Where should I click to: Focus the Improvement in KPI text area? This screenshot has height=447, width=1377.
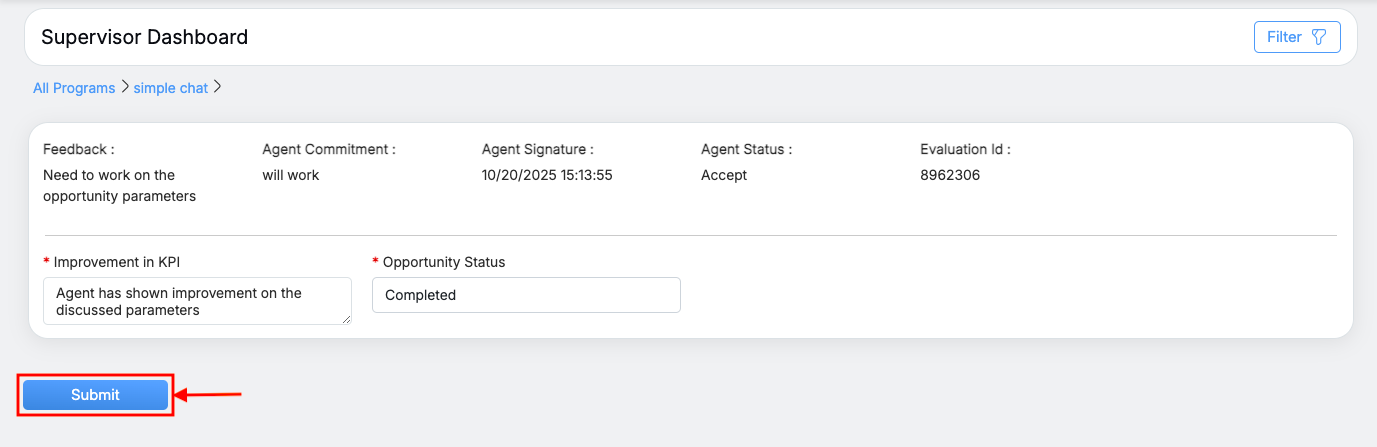click(197, 301)
